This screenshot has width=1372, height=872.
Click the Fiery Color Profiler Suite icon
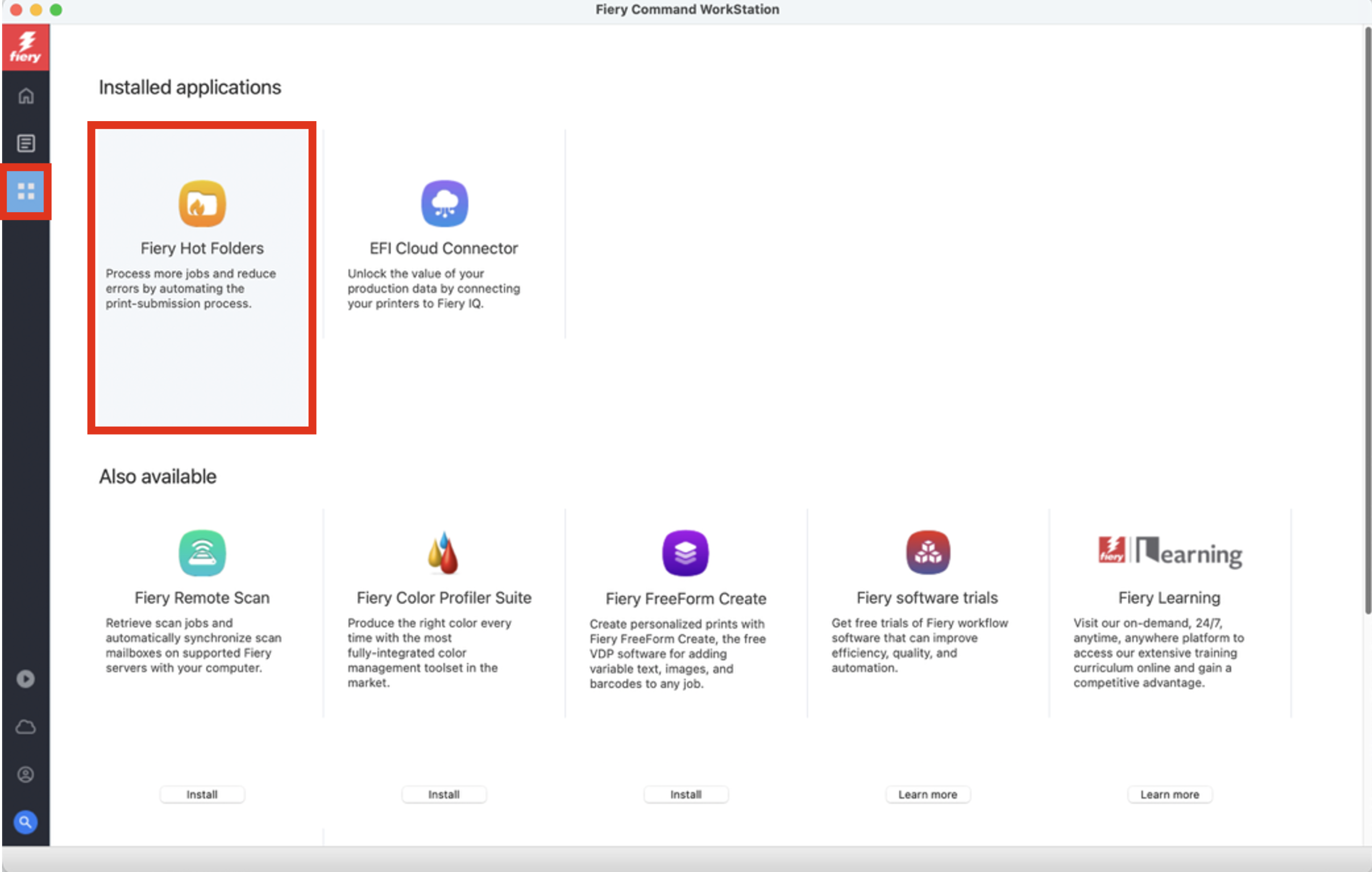point(443,553)
